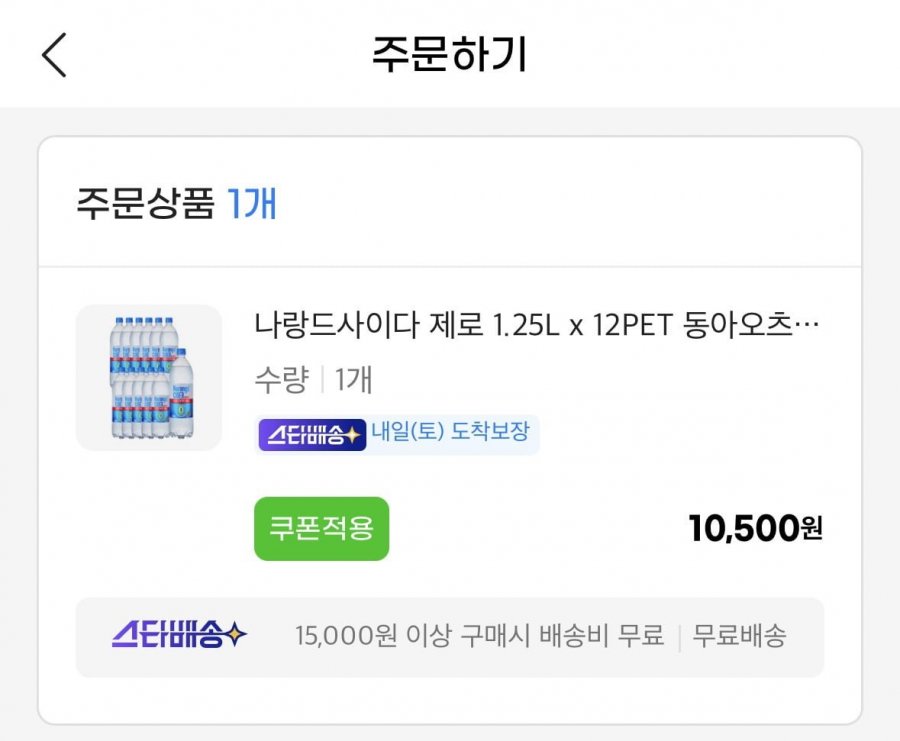Click the 수량 label
The width and height of the screenshot is (900, 741).
(281, 380)
